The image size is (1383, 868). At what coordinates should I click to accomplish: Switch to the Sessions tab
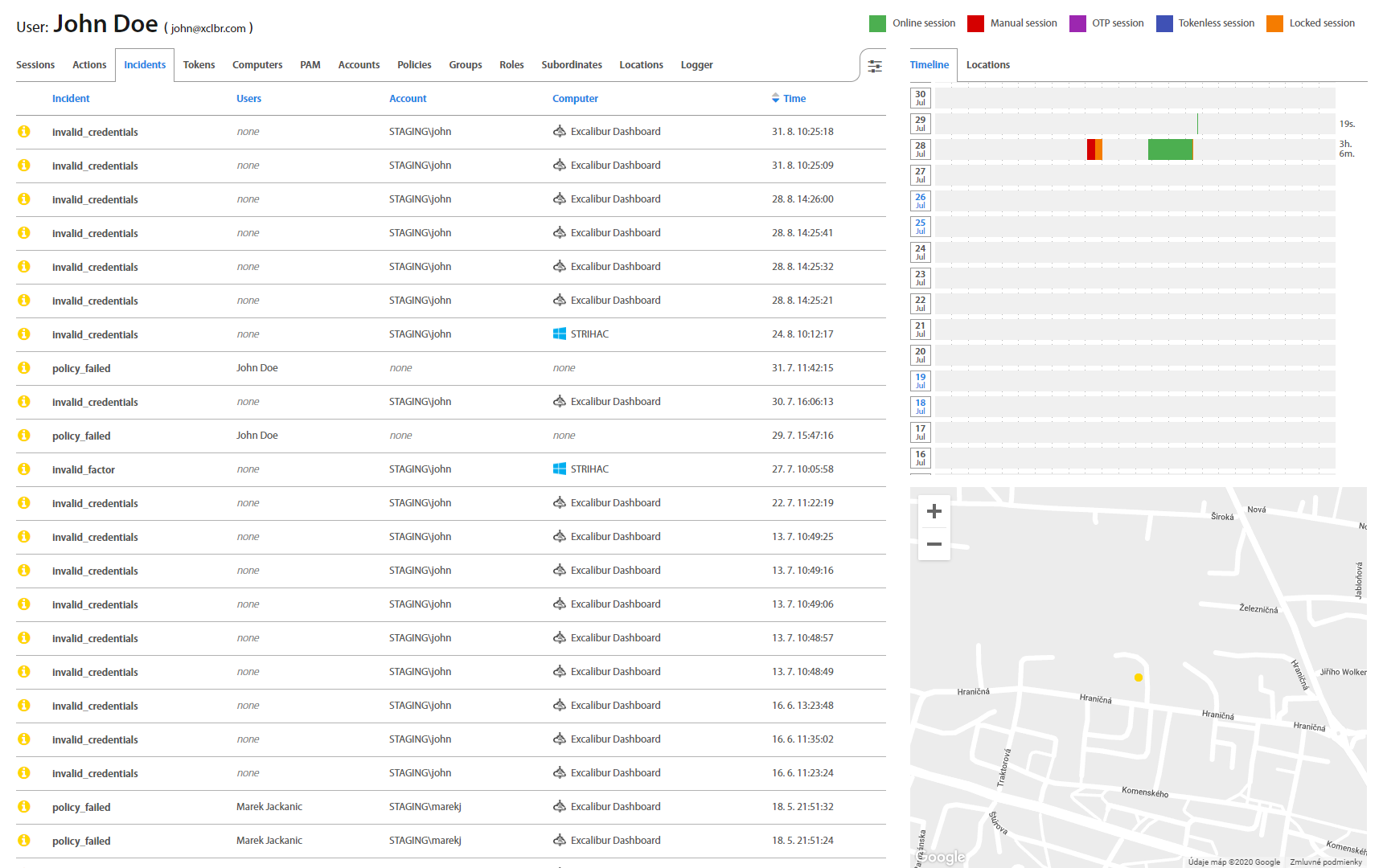pyautogui.click(x=35, y=65)
